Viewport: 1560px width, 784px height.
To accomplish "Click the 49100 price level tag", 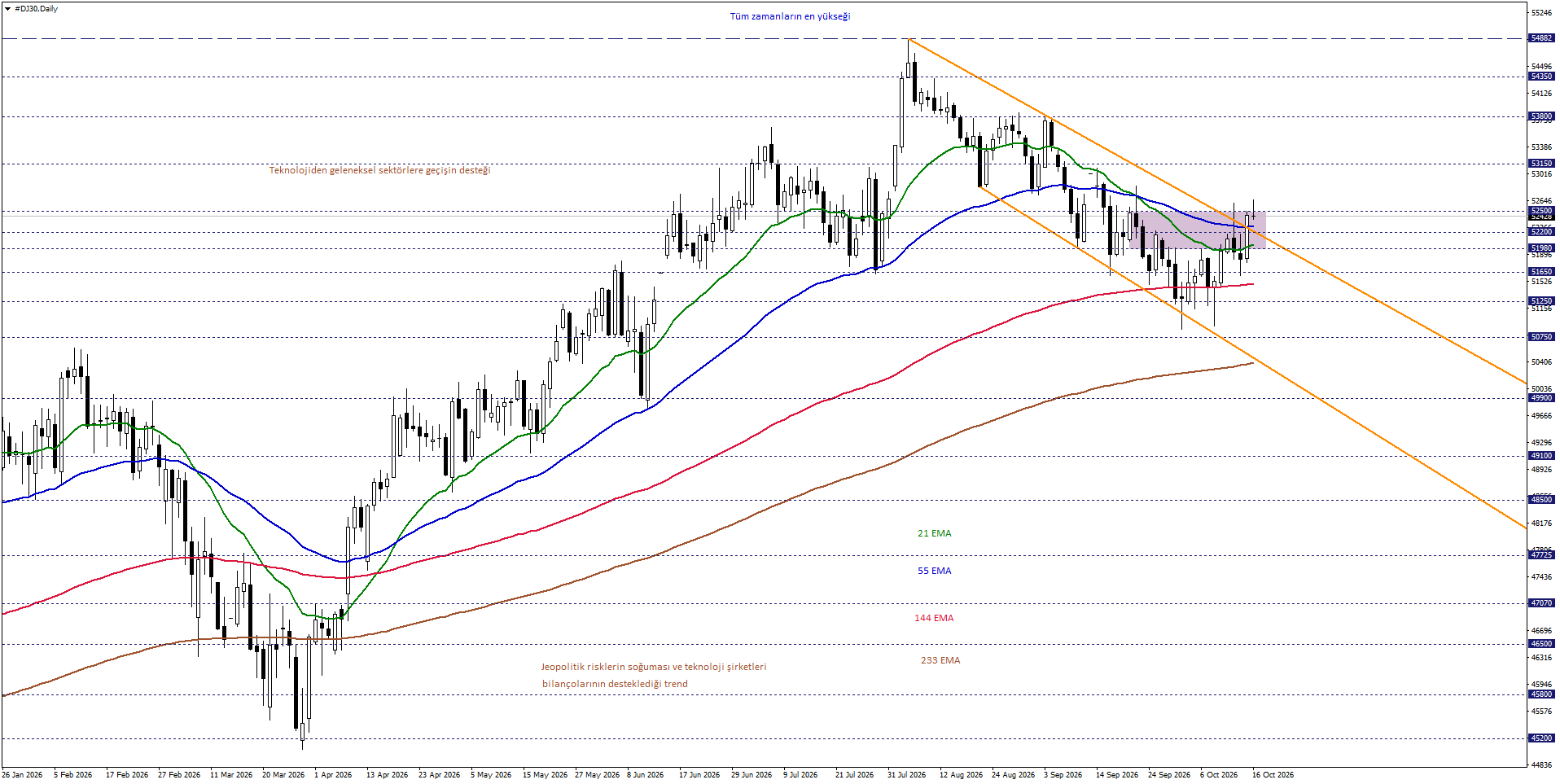I will [1542, 456].
